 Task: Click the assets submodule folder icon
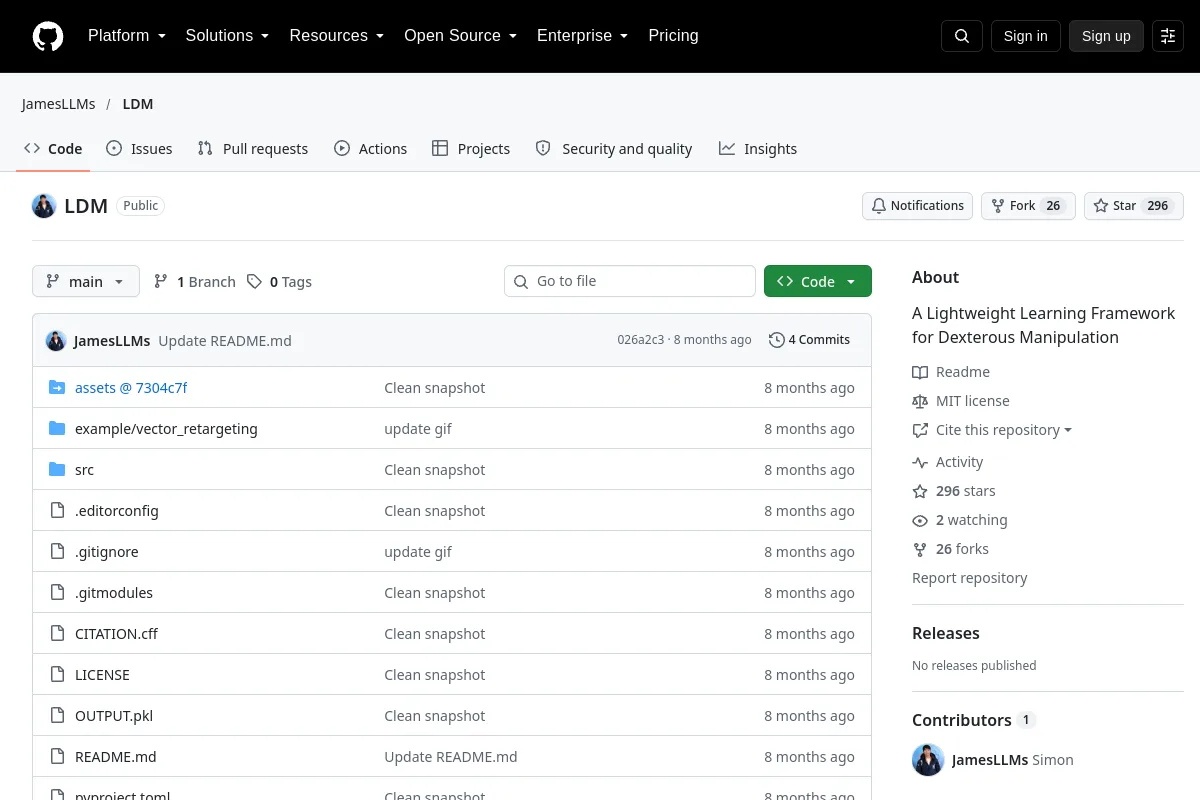coord(57,388)
